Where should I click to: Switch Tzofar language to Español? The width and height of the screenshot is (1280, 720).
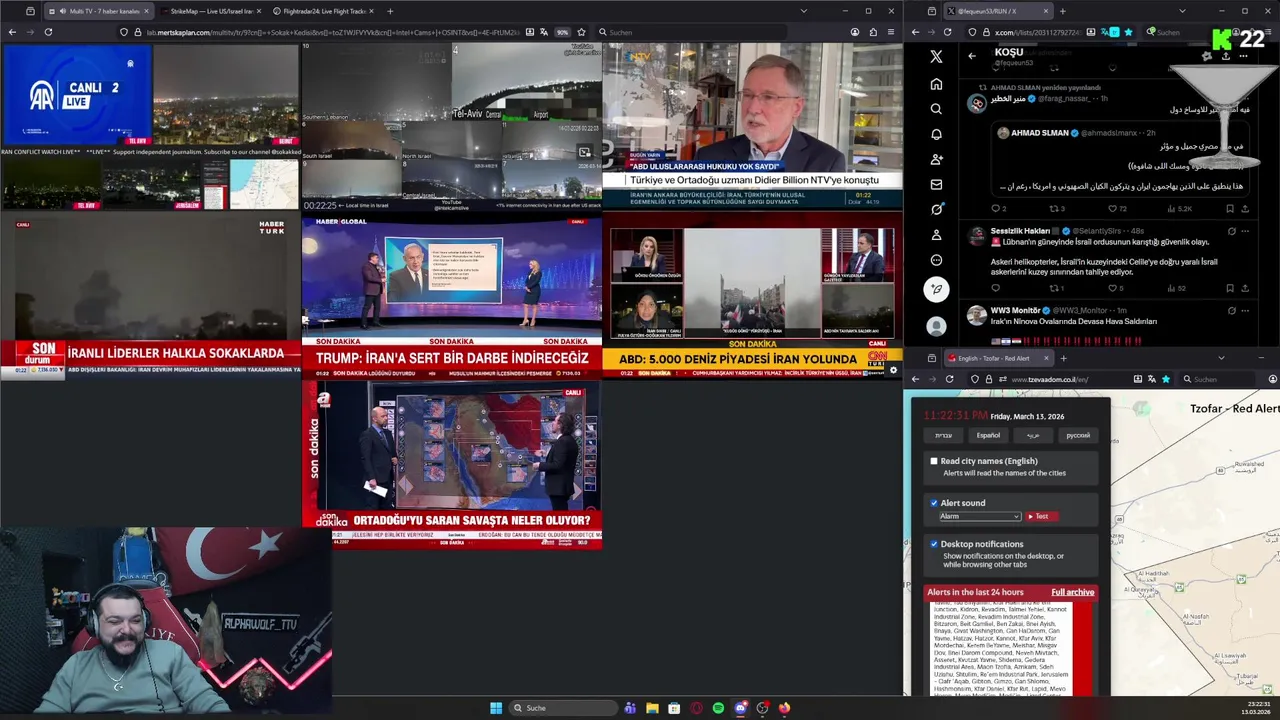(x=988, y=435)
